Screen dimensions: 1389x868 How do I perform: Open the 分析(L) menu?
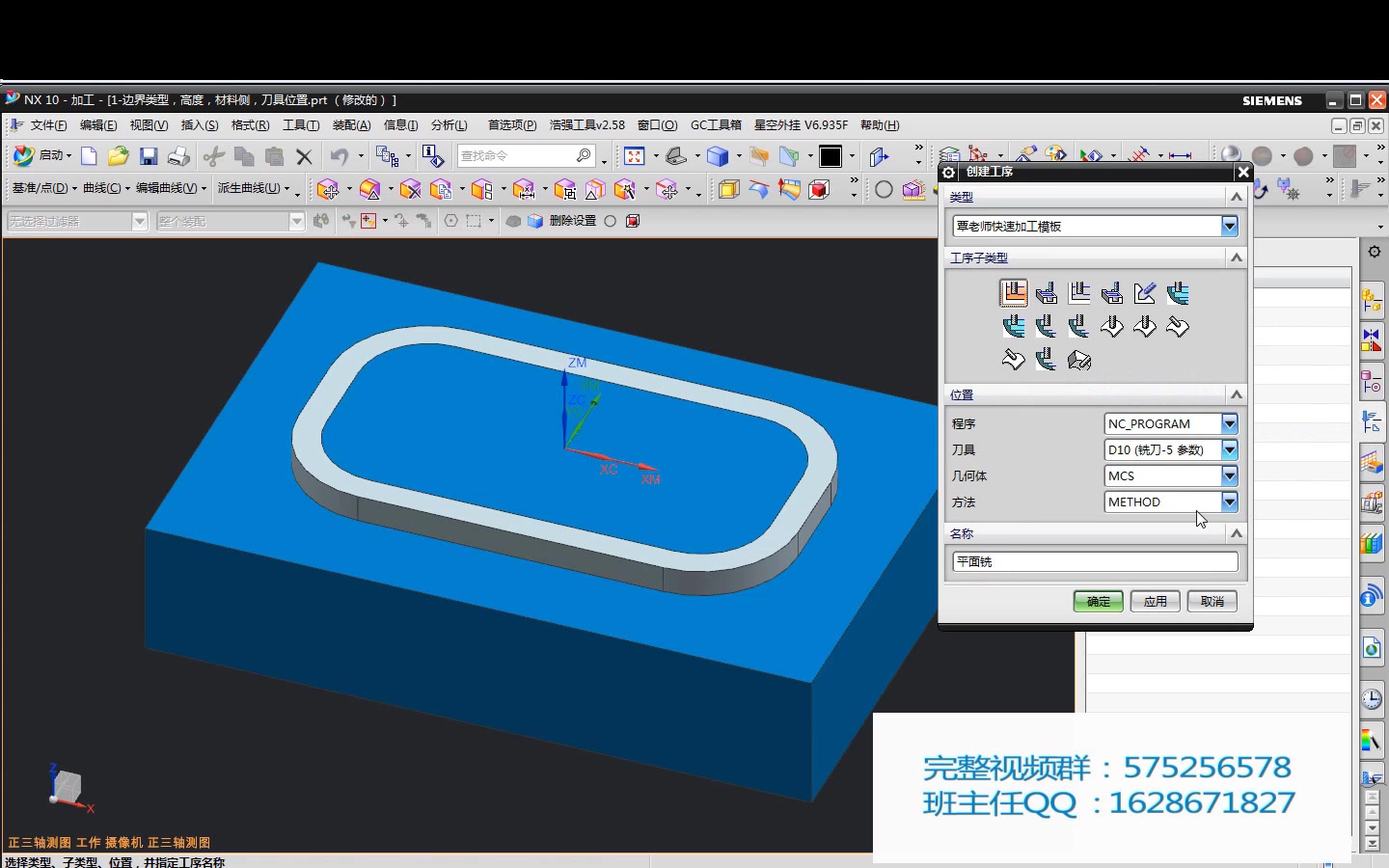[449, 125]
